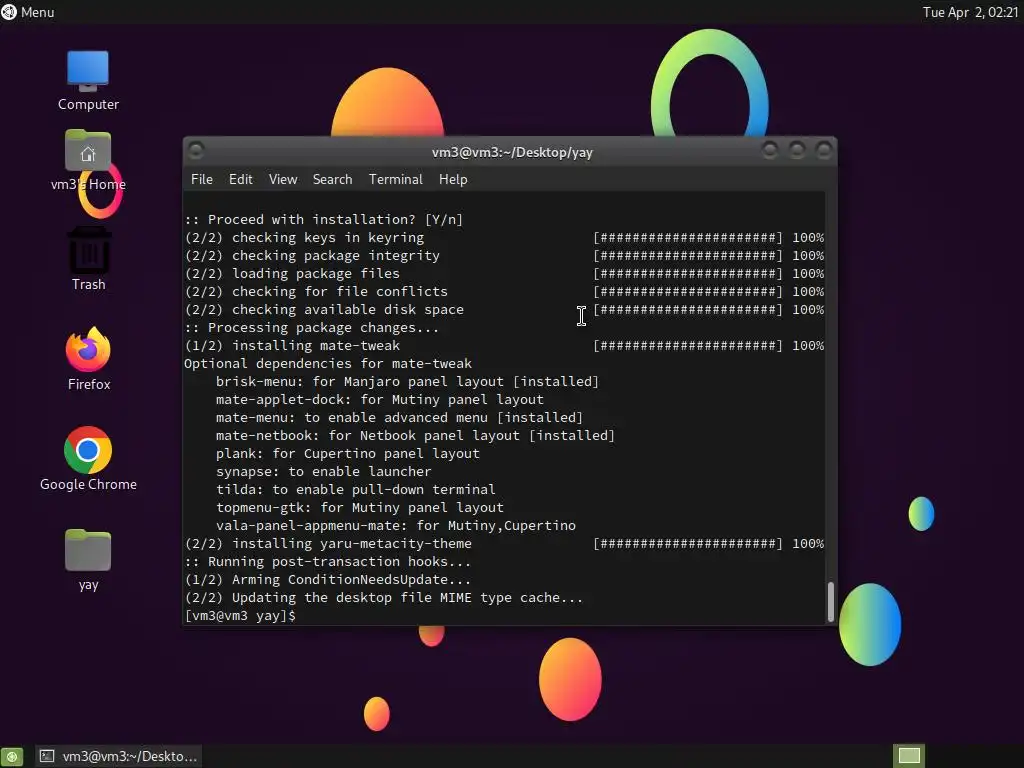Image resolution: width=1024 pixels, height=768 pixels.
Task: Click text "checking package integrity"
Action: 336,255
